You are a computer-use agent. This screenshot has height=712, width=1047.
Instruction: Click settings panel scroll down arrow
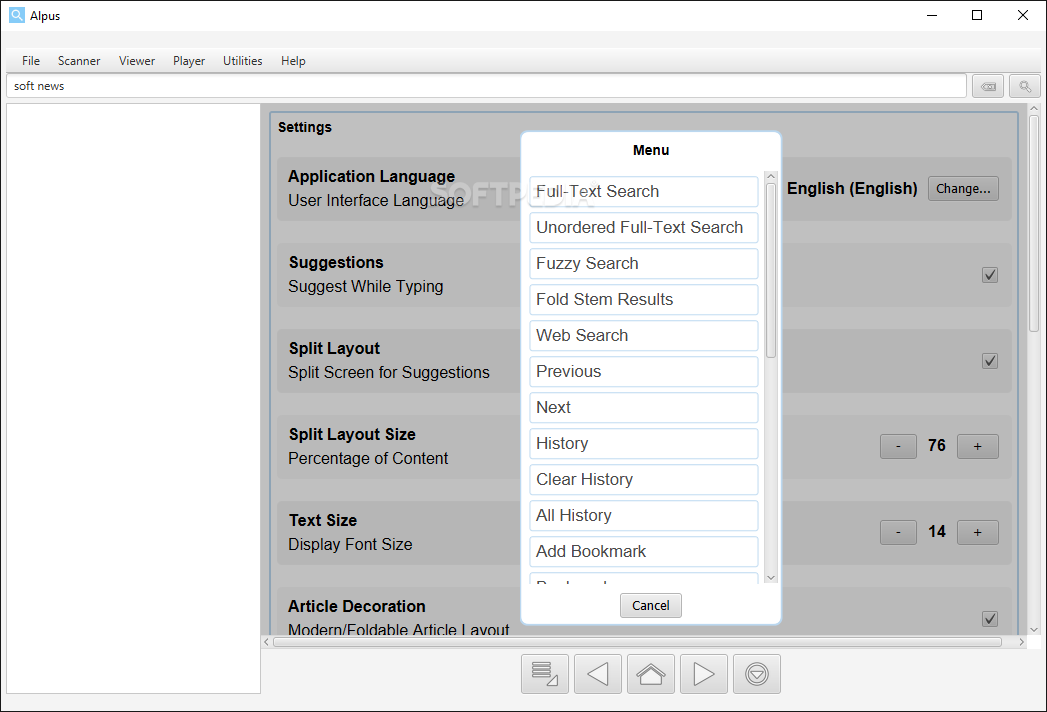click(1034, 630)
